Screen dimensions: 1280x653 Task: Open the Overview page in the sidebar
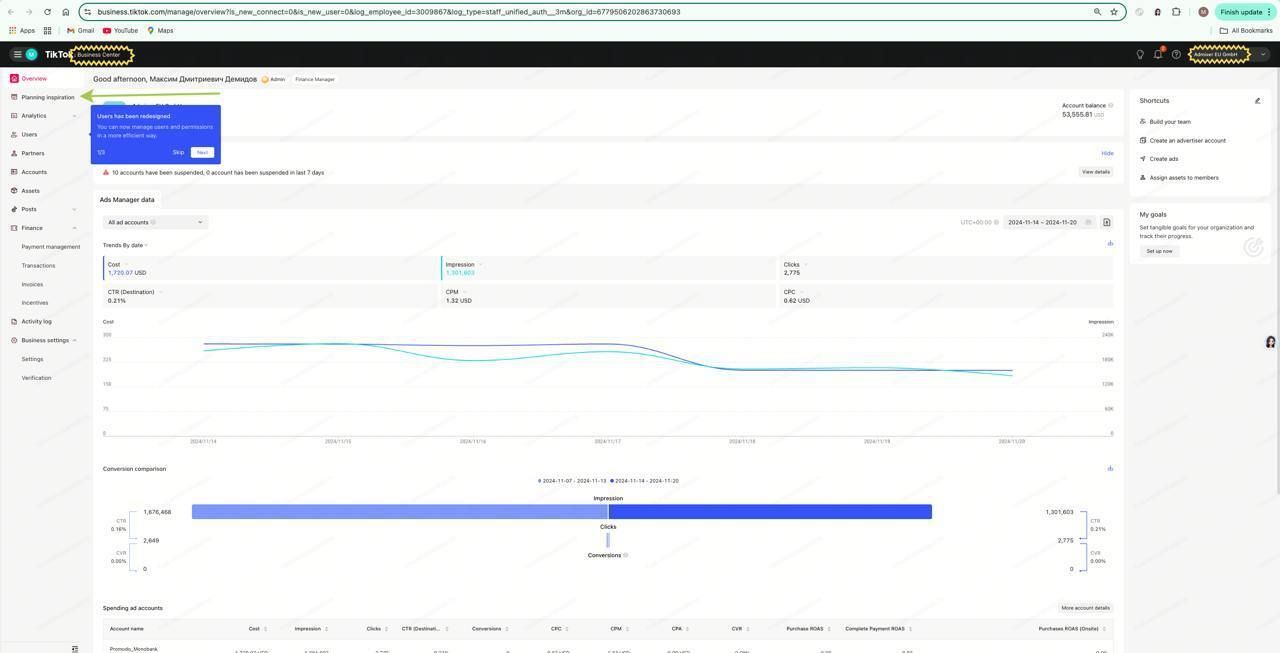(34, 78)
